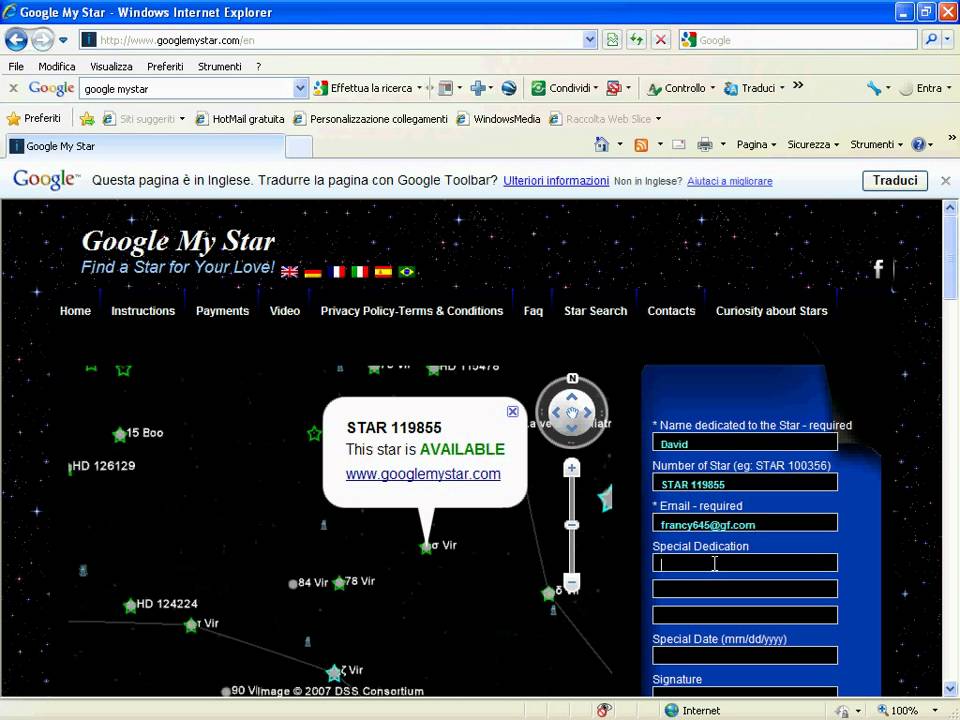Pan the sky map up
The width and height of the screenshot is (960, 720).
(x=571, y=397)
